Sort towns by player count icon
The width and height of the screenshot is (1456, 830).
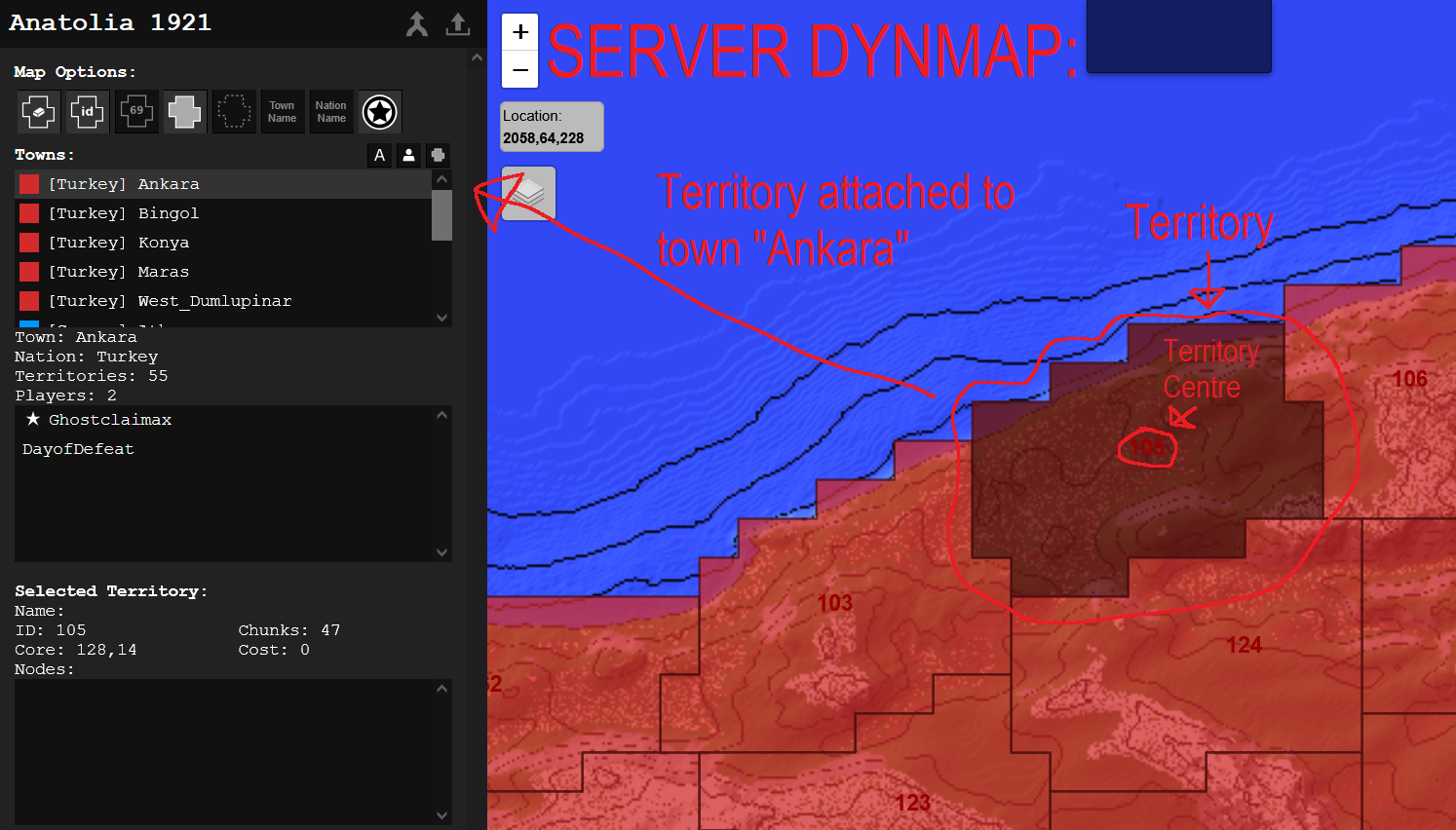tap(409, 155)
